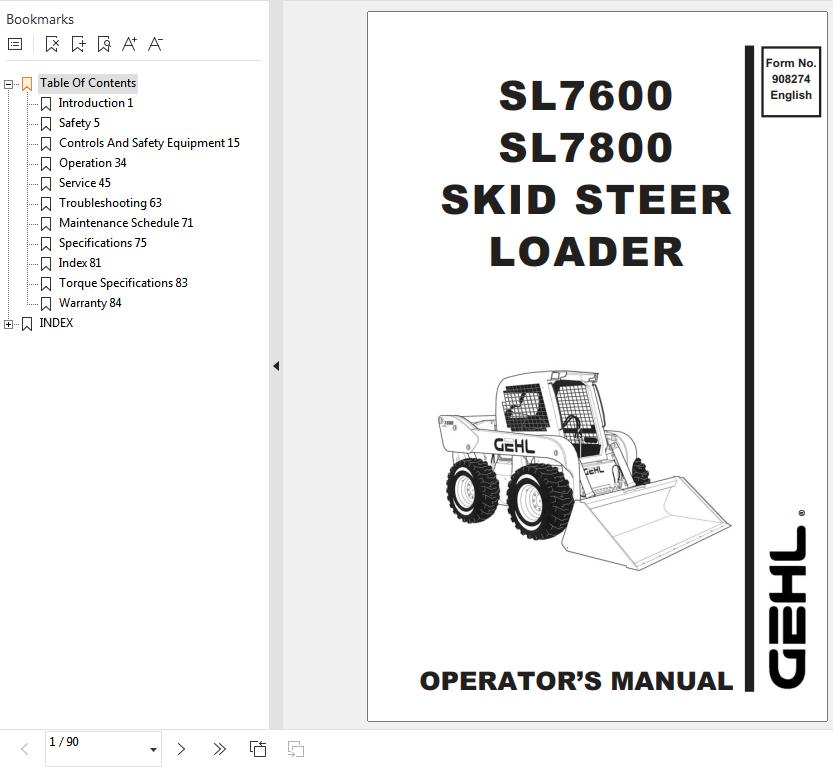Go to the Service 45 bookmark
Image resolution: width=833 pixels, height=767 pixels.
pos(84,183)
